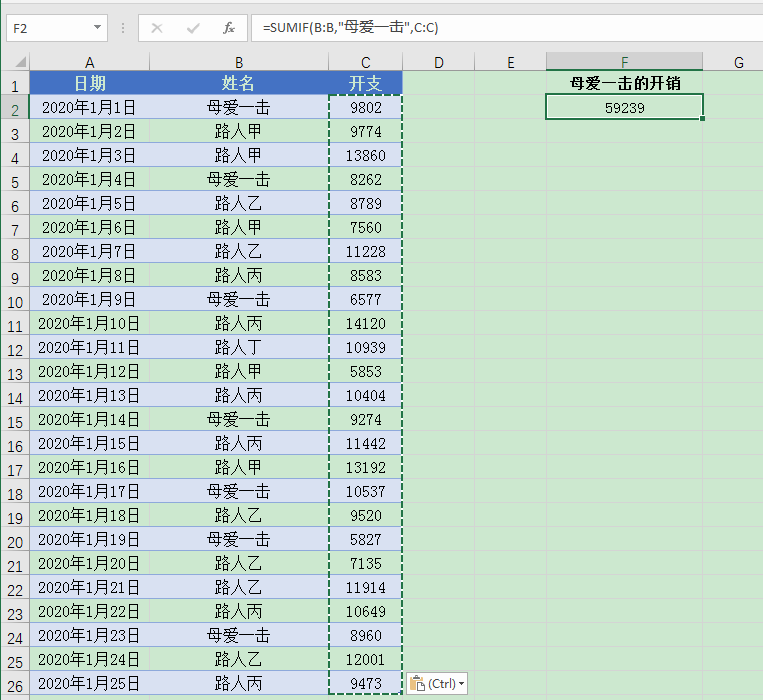Click the Cancel (X) formula icon
The height and width of the screenshot is (700, 763).
[x=157, y=28]
